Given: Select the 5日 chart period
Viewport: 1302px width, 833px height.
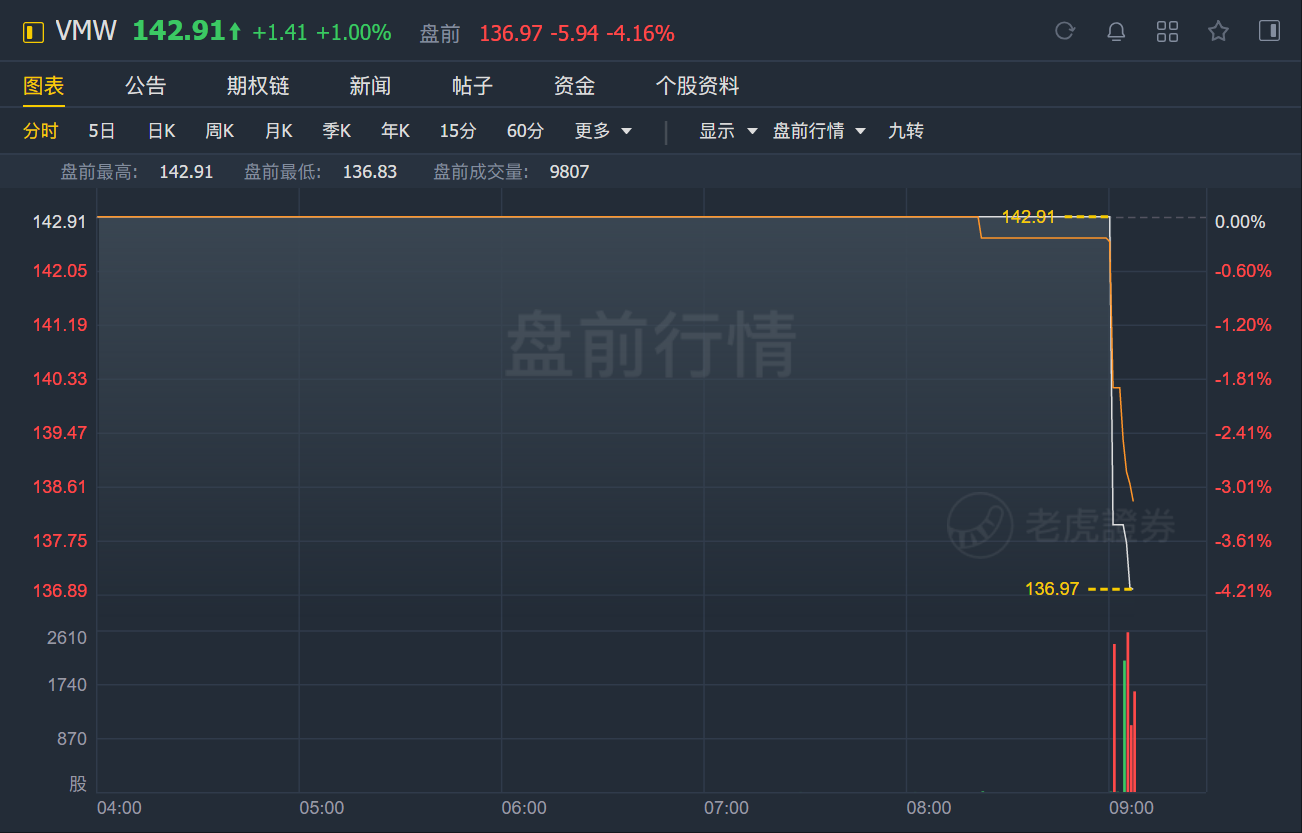Looking at the screenshot, I should click(102, 131).
